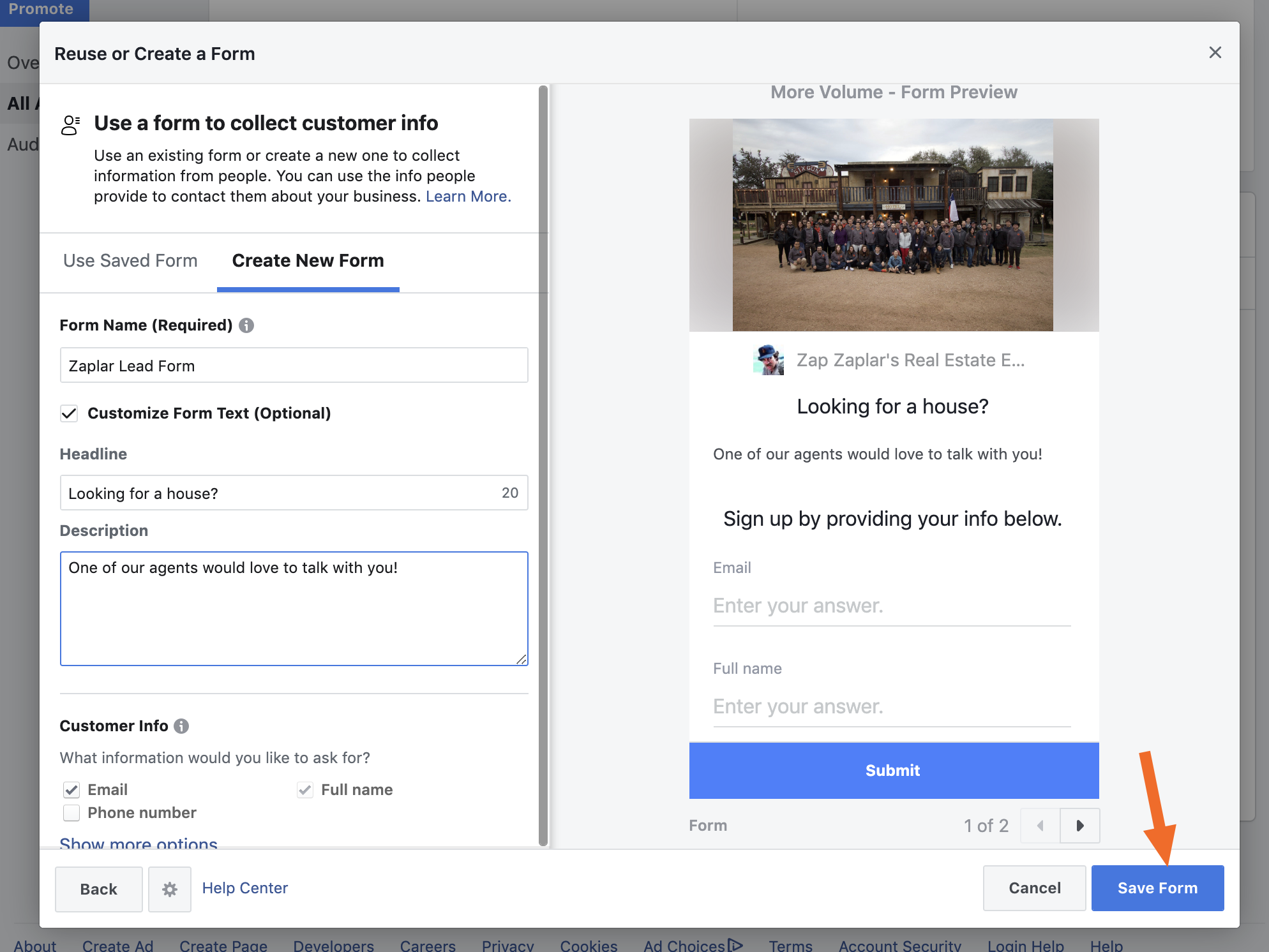Open the Help Center link

coord(245,888)
